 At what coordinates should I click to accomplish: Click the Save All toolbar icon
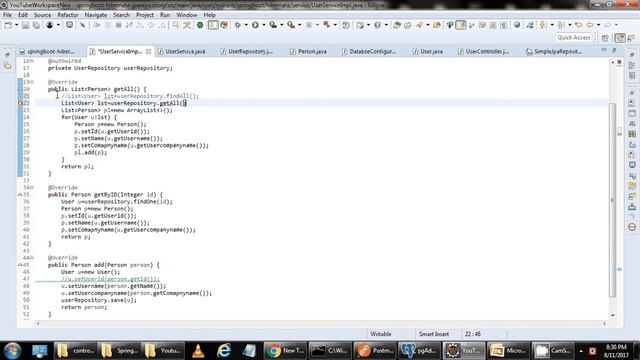36,25
